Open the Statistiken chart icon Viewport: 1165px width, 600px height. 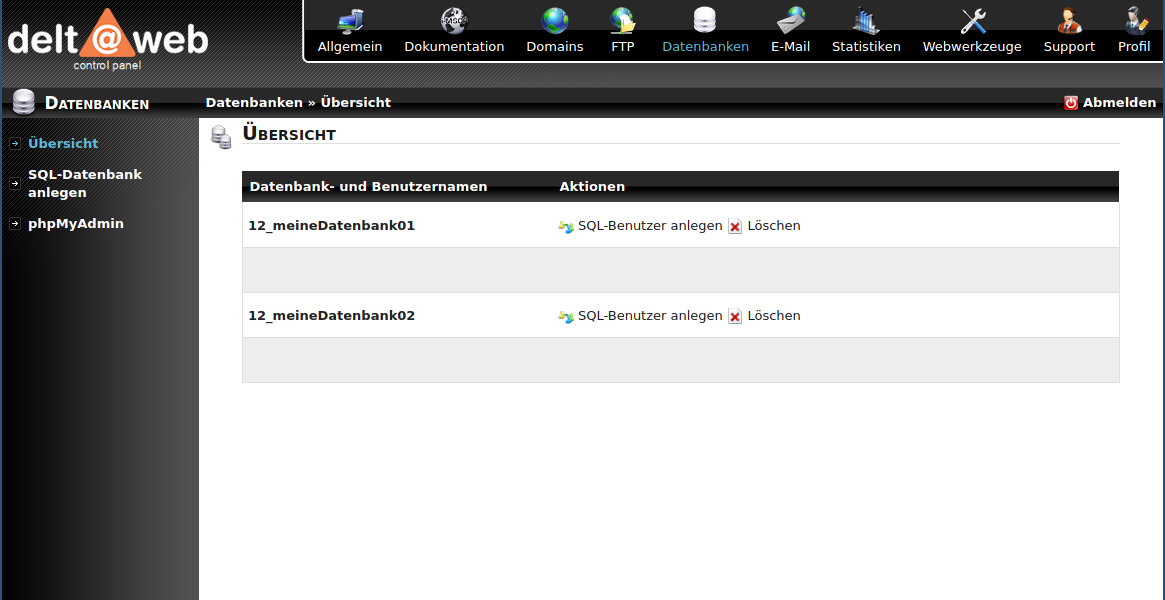click(866, 21)
